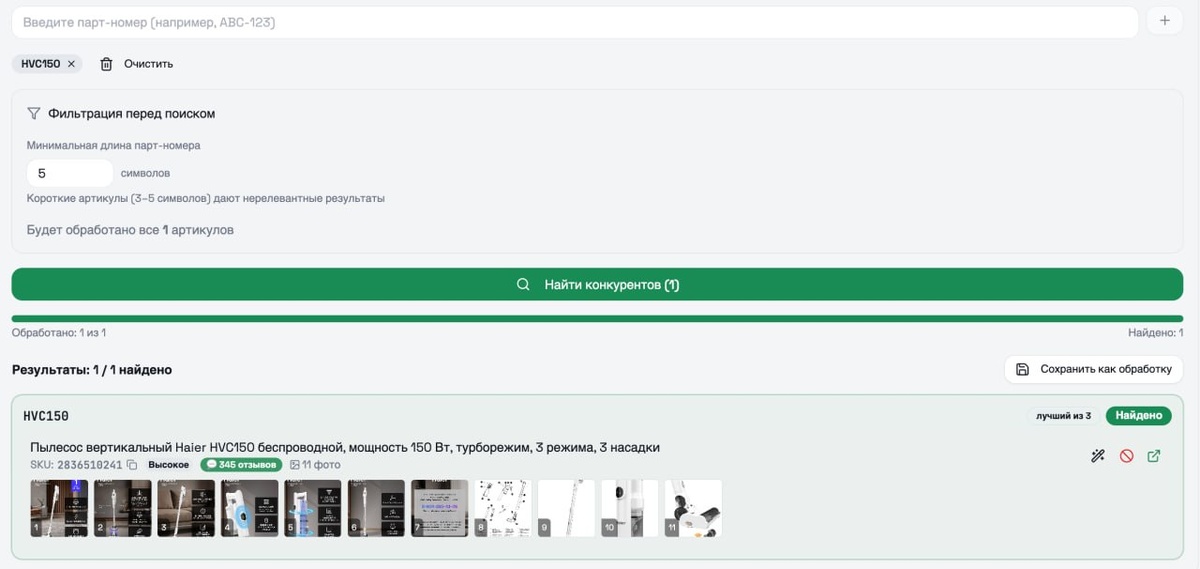Open product photo thumbnail 9
The image size is (1200, 569).
(567, 508)
